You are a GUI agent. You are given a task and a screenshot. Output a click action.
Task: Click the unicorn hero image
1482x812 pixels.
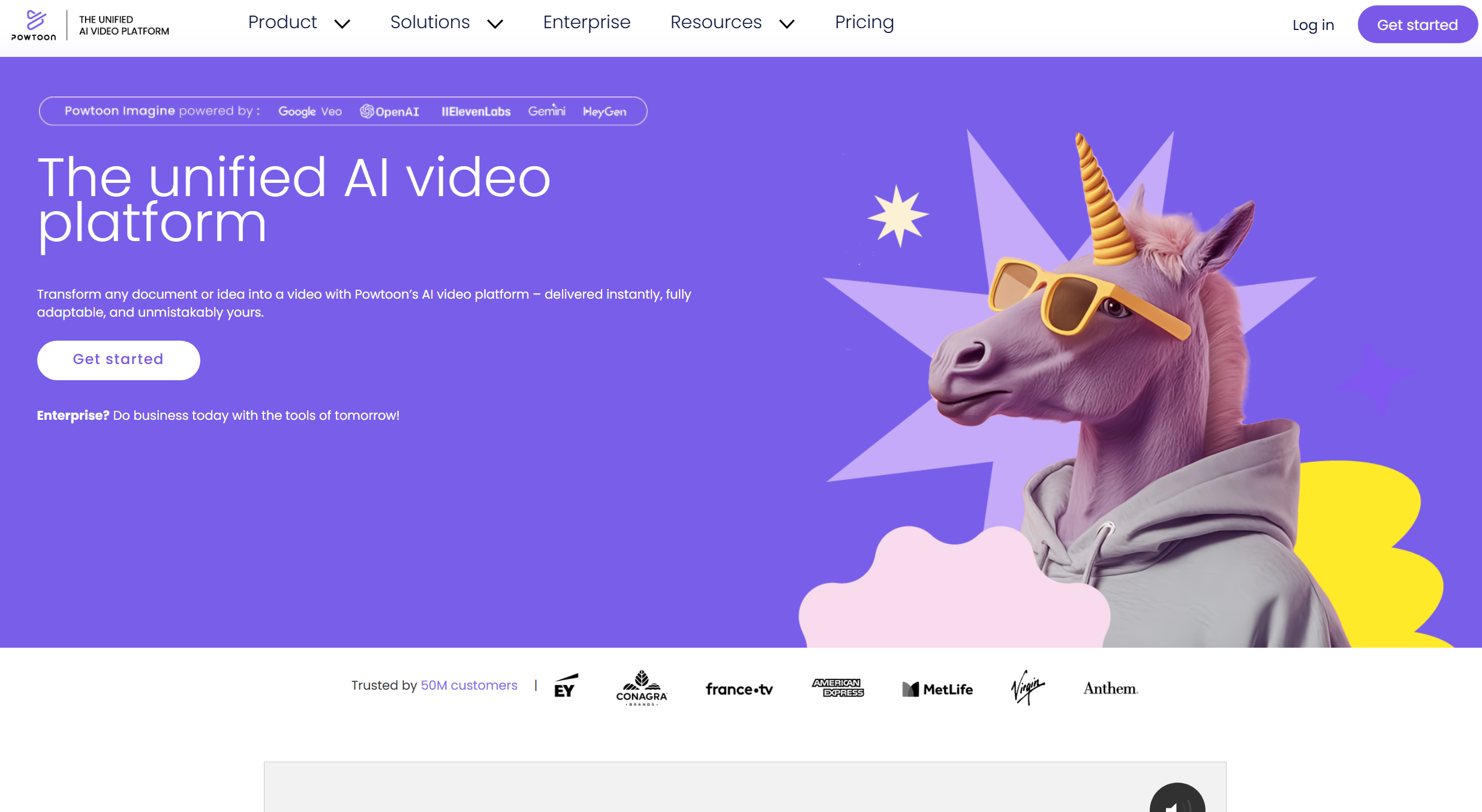pos(1122,390)
